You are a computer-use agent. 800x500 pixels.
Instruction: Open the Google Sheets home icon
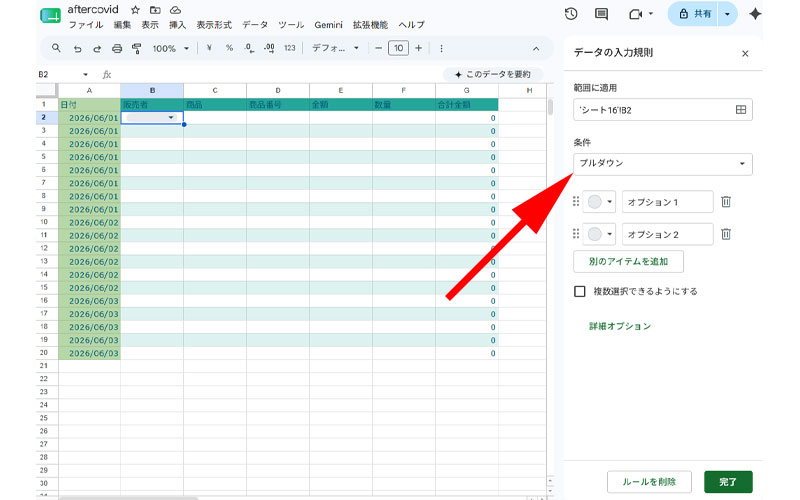pyautogui.click(x=50, y=16)
